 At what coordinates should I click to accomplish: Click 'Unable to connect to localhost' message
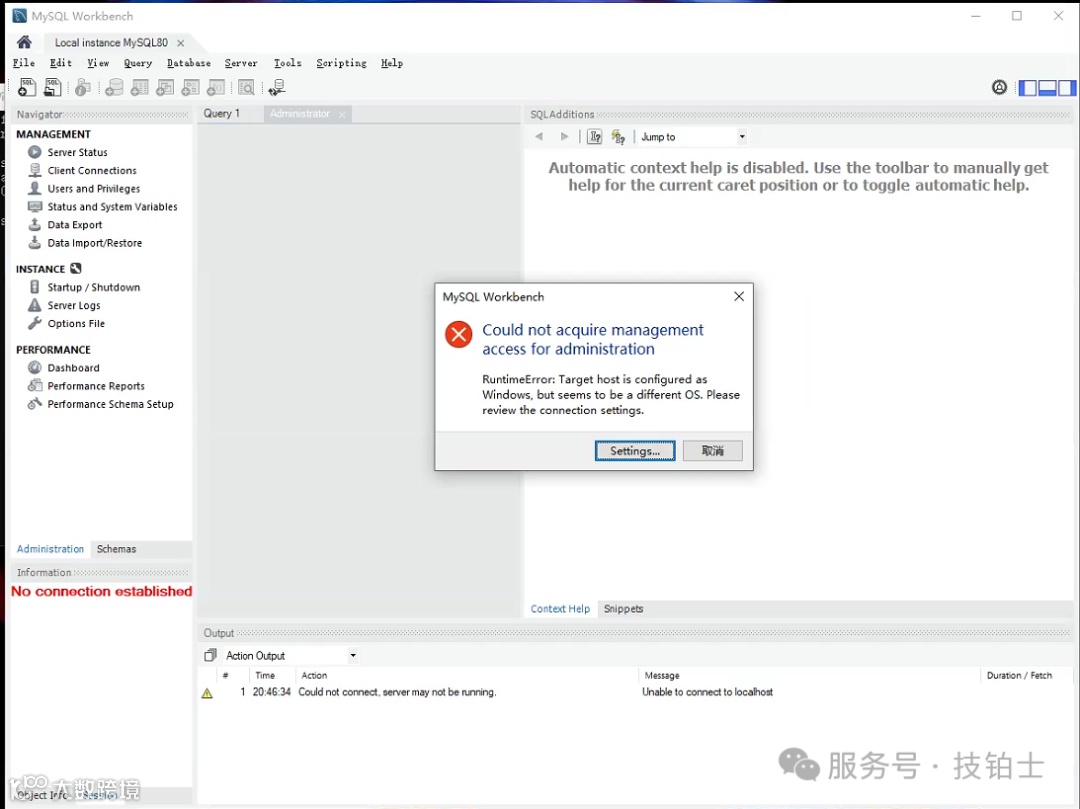click(x=707, y=692)
